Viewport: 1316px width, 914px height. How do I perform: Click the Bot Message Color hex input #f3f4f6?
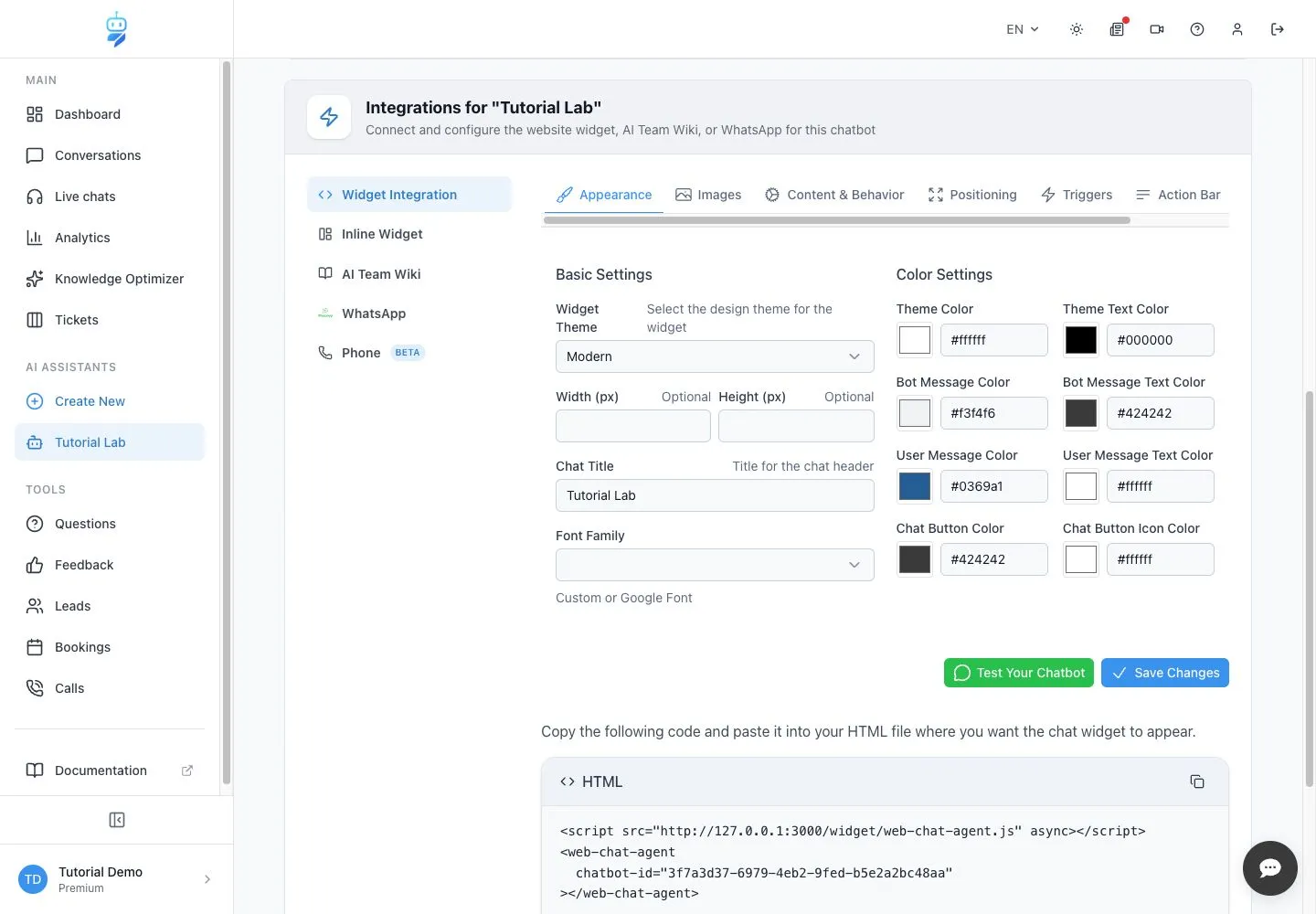click(994, 413)
